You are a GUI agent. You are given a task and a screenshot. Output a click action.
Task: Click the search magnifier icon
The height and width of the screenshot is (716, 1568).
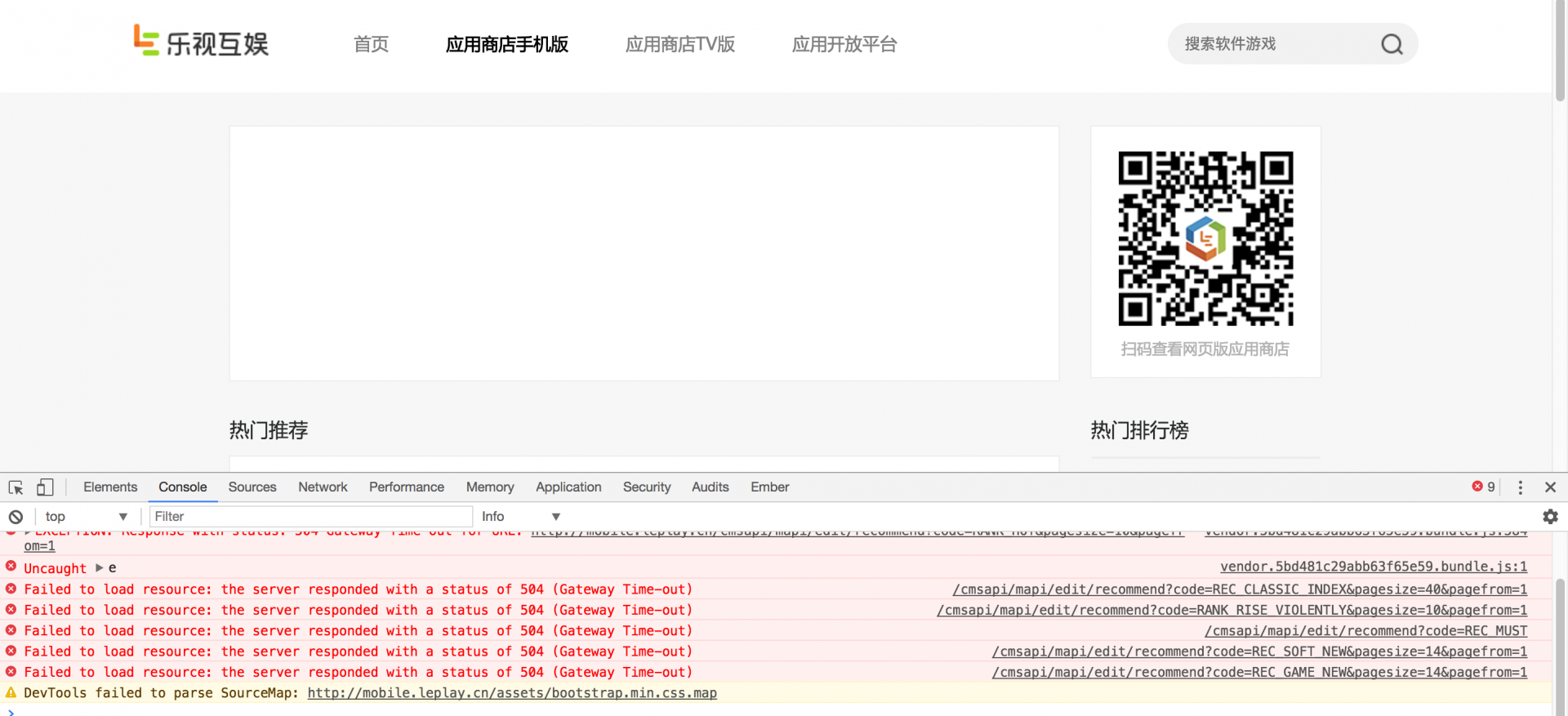(1392, 44)
